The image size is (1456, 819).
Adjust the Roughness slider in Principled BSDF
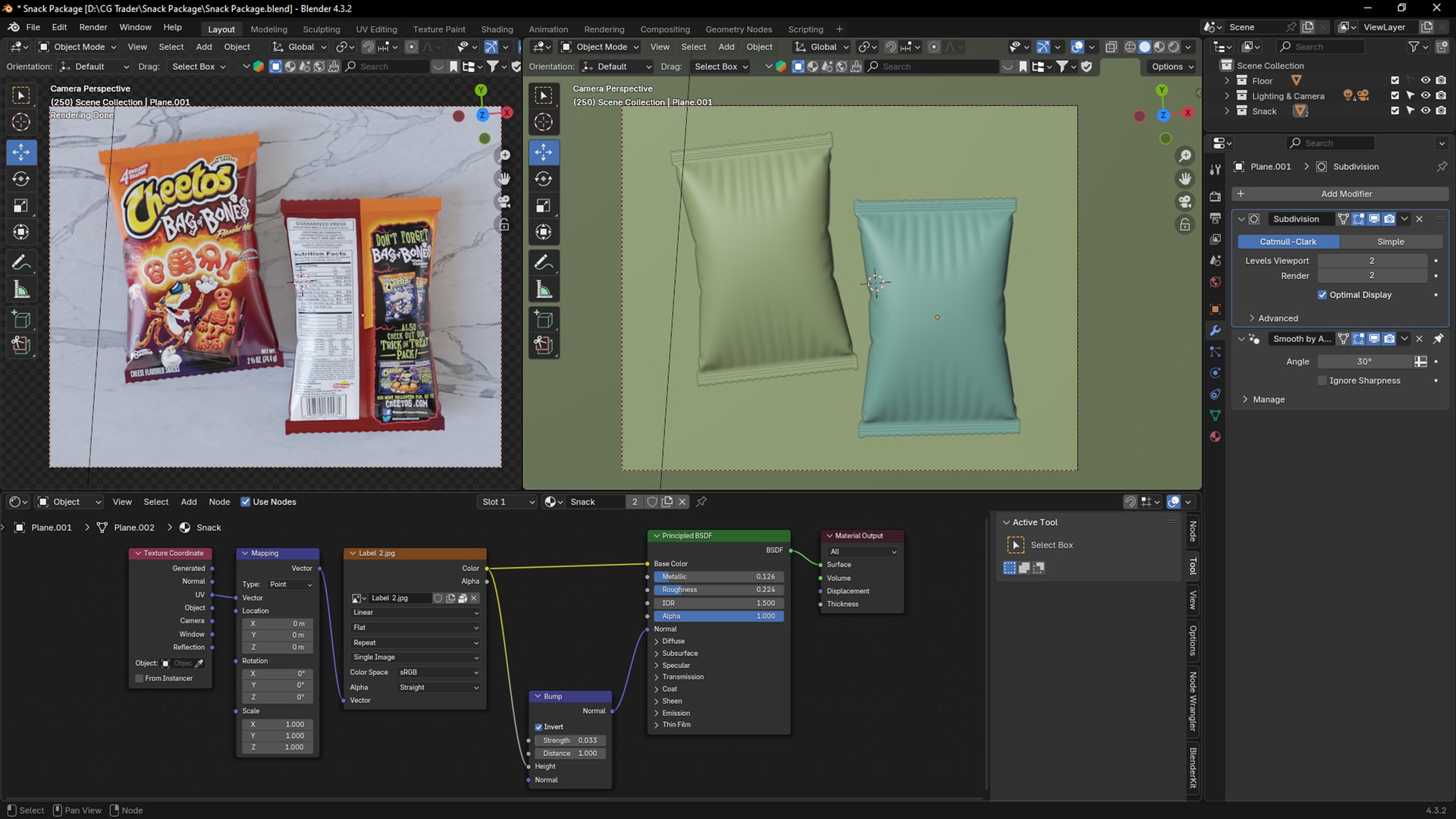718,590
